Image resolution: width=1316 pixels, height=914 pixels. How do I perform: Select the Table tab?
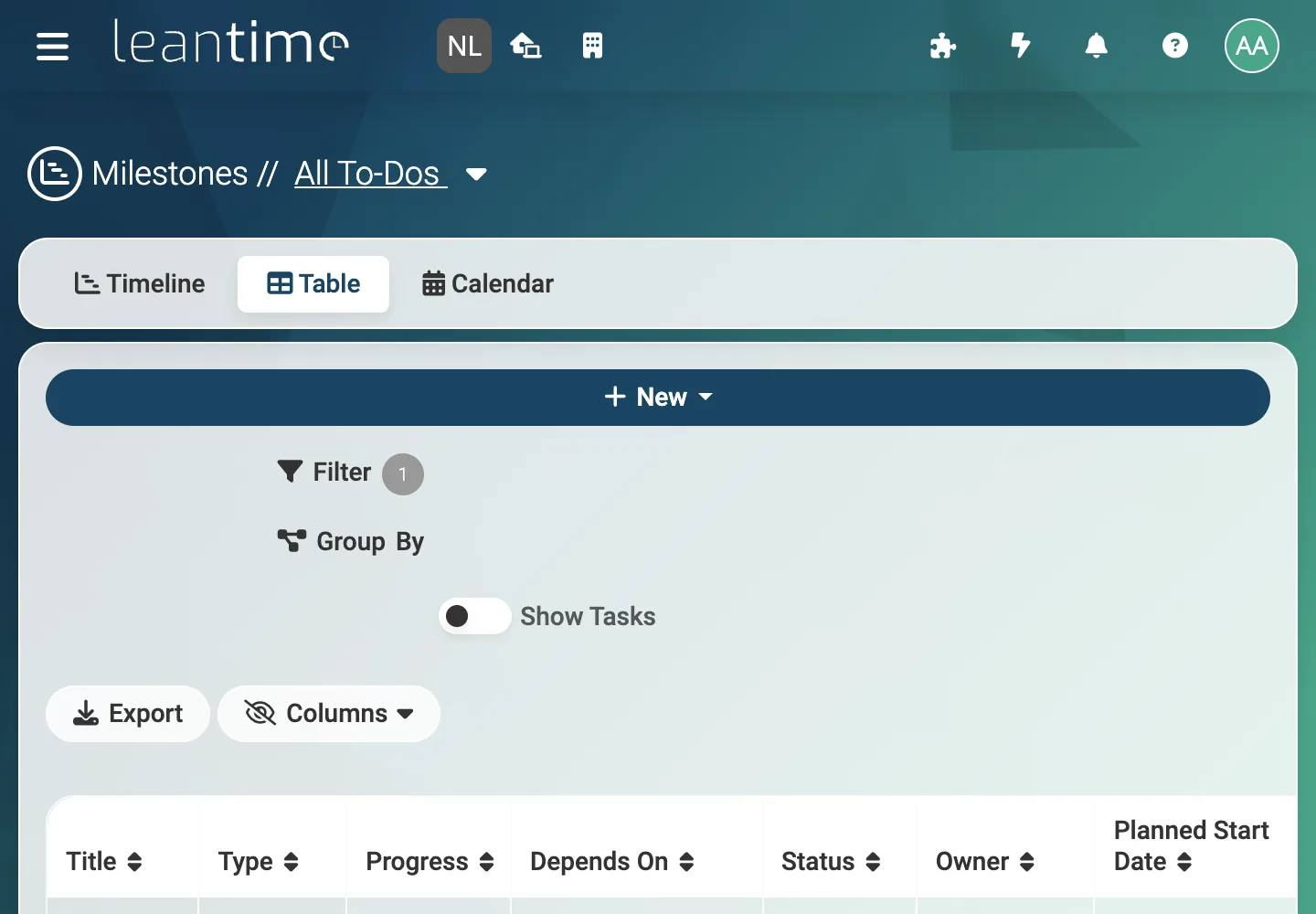(x=313, y=284)
